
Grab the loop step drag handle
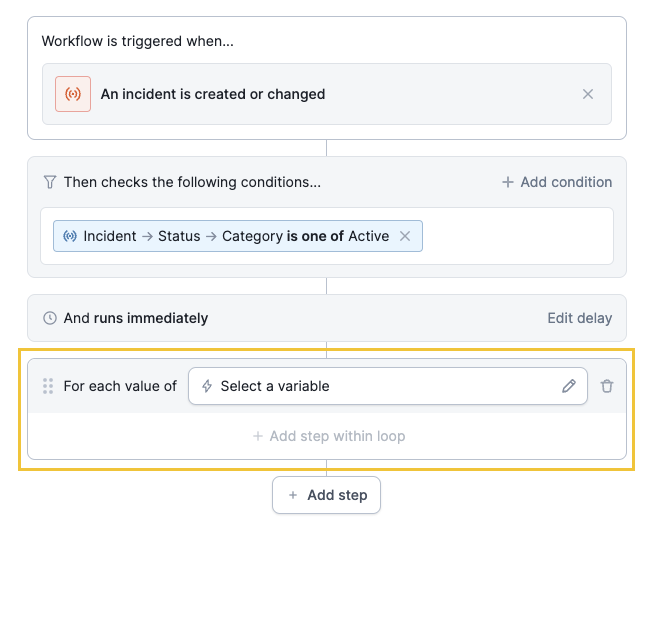point(48,386)
